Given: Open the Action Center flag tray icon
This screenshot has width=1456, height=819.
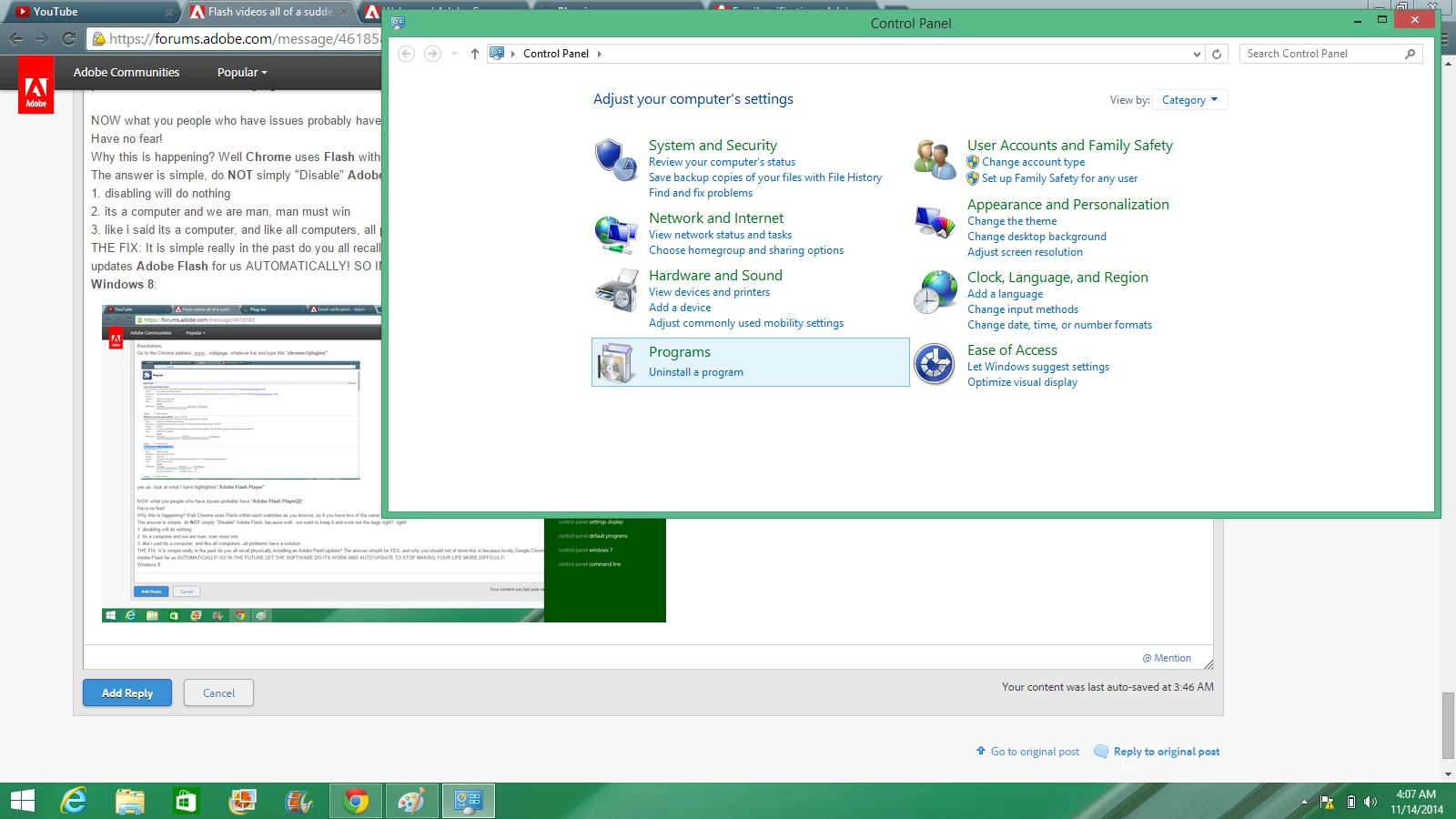Looking at the screenshot, I should point(1328,802).
